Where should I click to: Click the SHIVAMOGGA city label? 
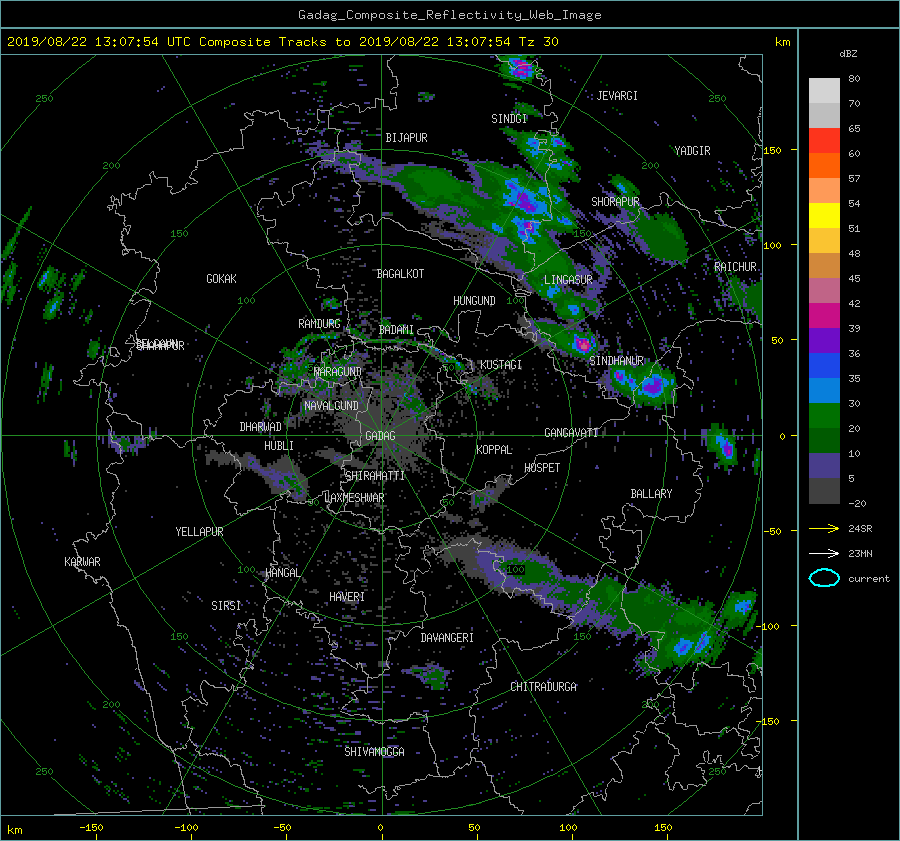coord(374,751)
